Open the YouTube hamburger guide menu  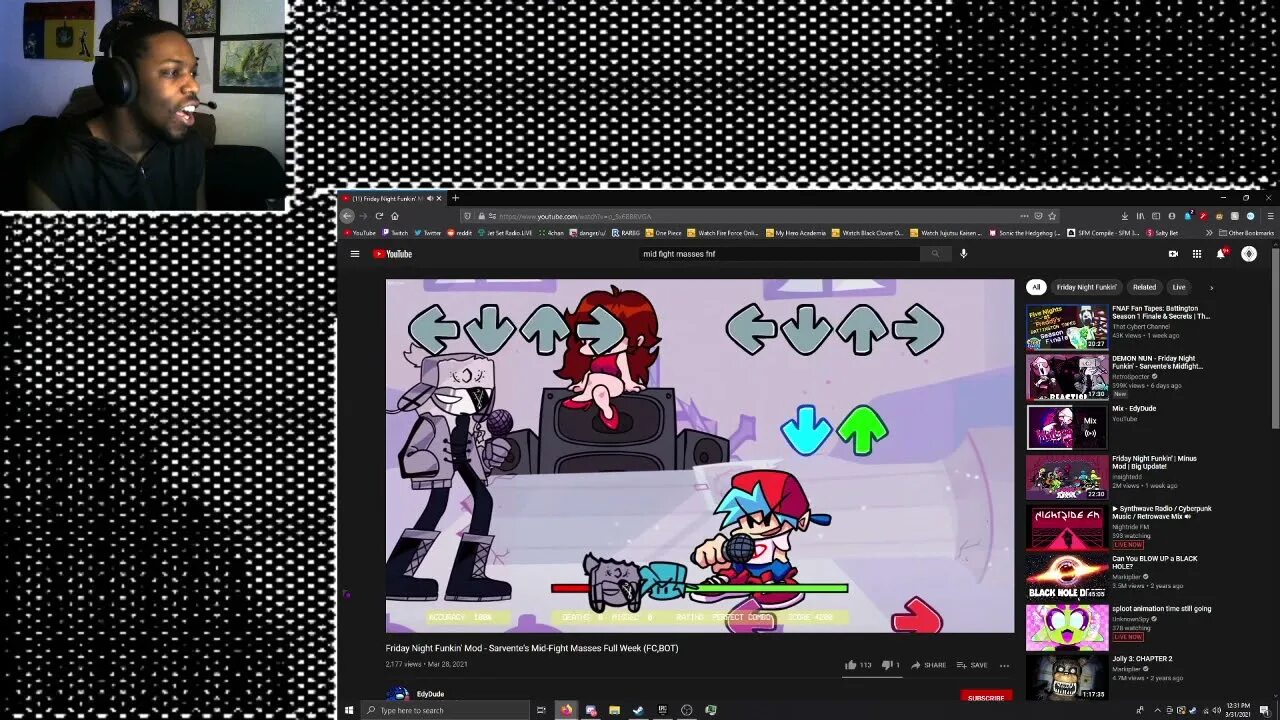click(354, 254)
